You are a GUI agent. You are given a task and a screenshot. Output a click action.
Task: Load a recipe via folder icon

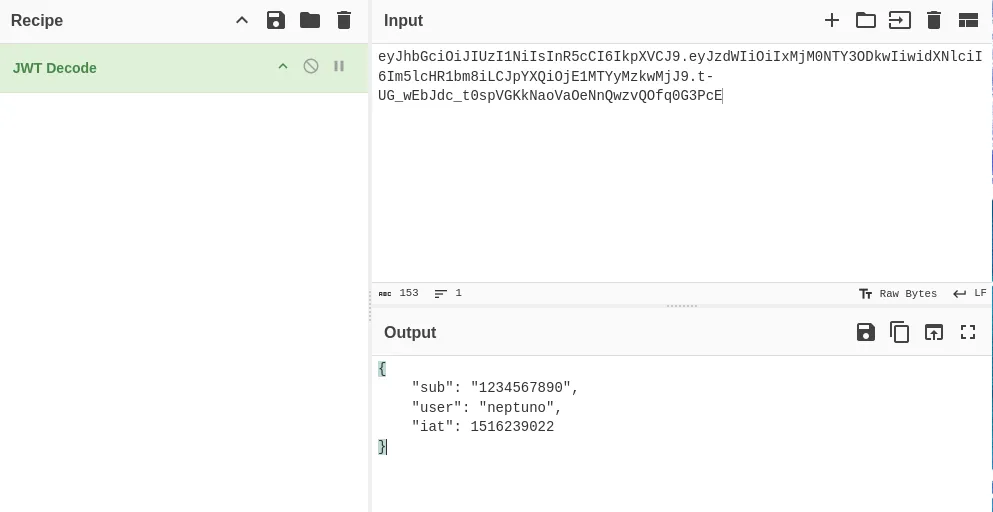310,20
